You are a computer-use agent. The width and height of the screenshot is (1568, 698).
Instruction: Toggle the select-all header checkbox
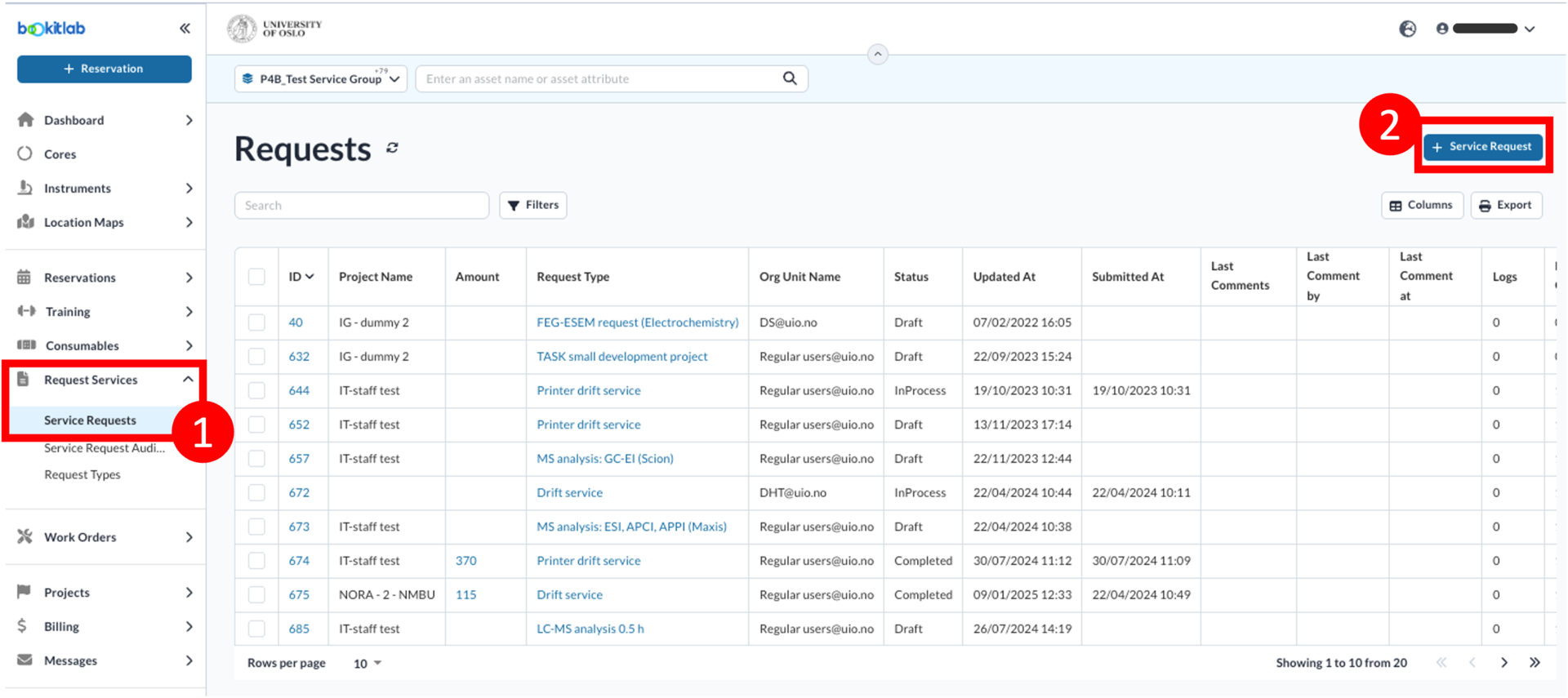click(256, 277)
